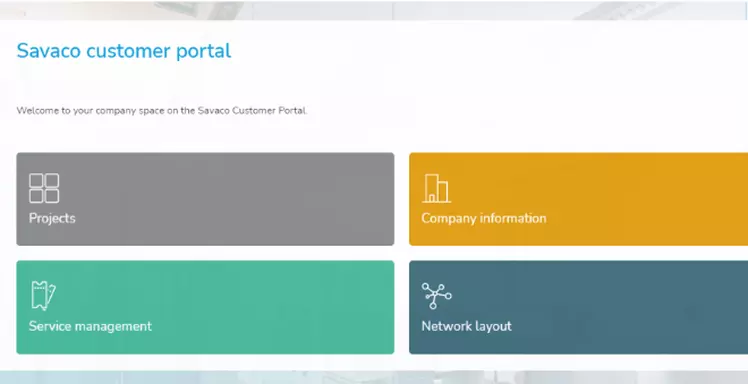The image size is (748, 384).
Task: Click the 'Savaco customer portal' heading
Action: pos(124,51)
